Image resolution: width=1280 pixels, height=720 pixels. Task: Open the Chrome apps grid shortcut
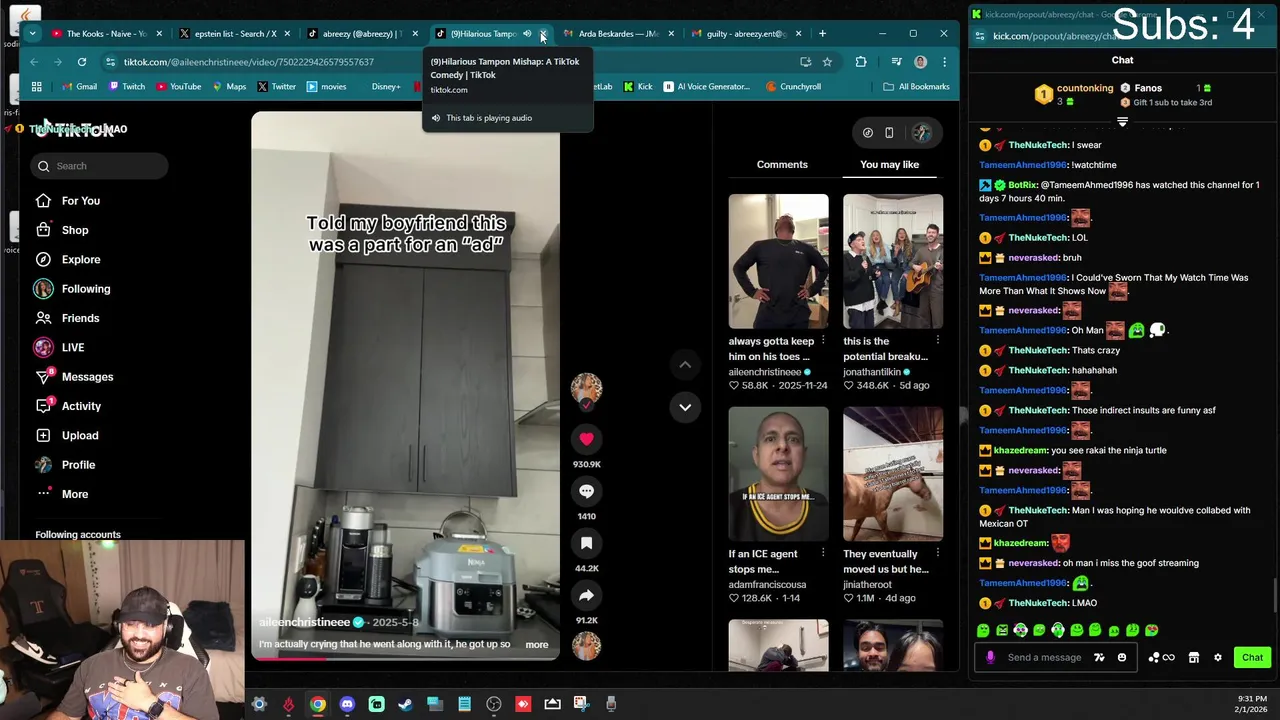point(37,87)
